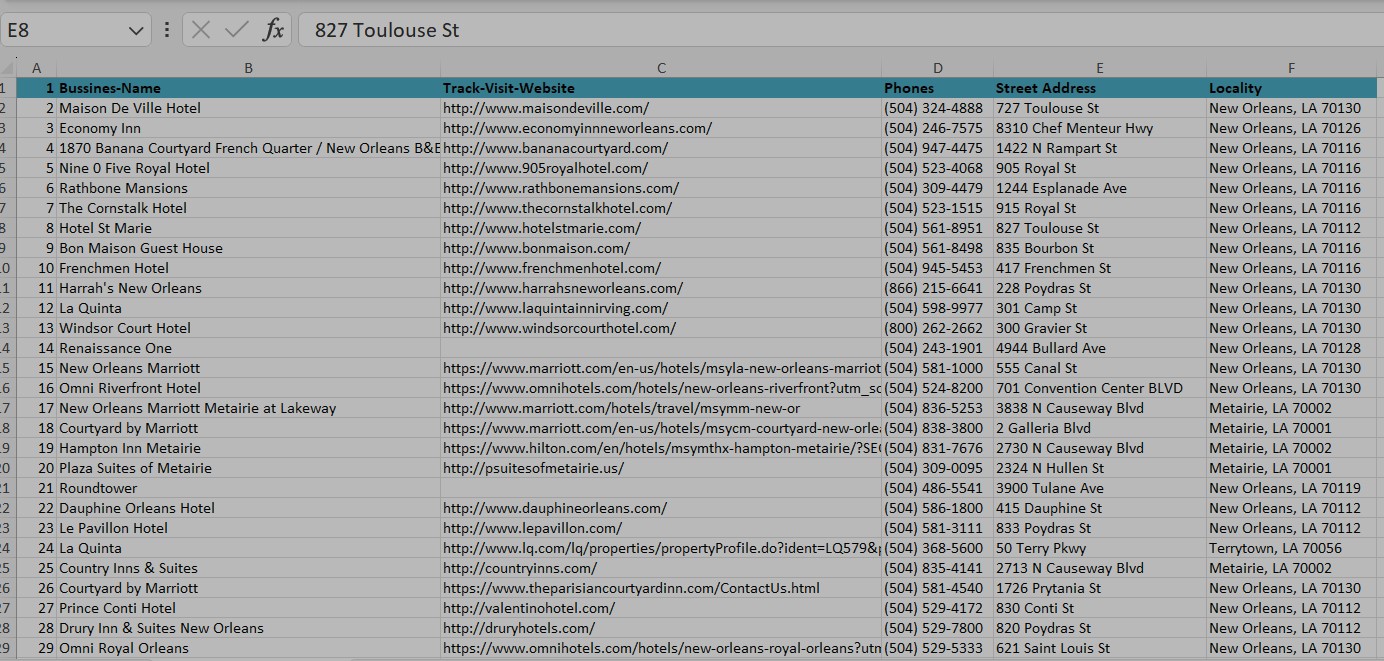The height and width of the screenshot is (661, 1384).
Task: Select the Terrytown, LA 70056 cell
Action: (1292, 548)
